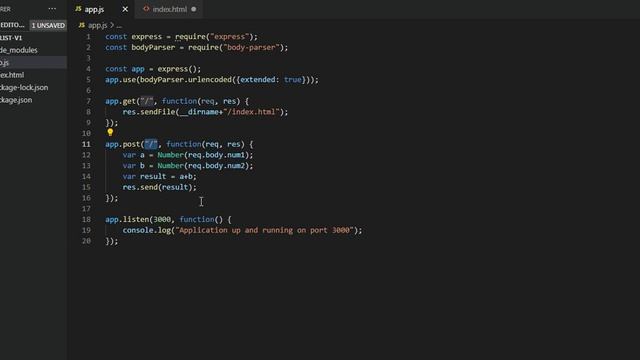Click 'var result = a+b;' on line 14
The width and height of the screenshot is (640, 360).
160,176
